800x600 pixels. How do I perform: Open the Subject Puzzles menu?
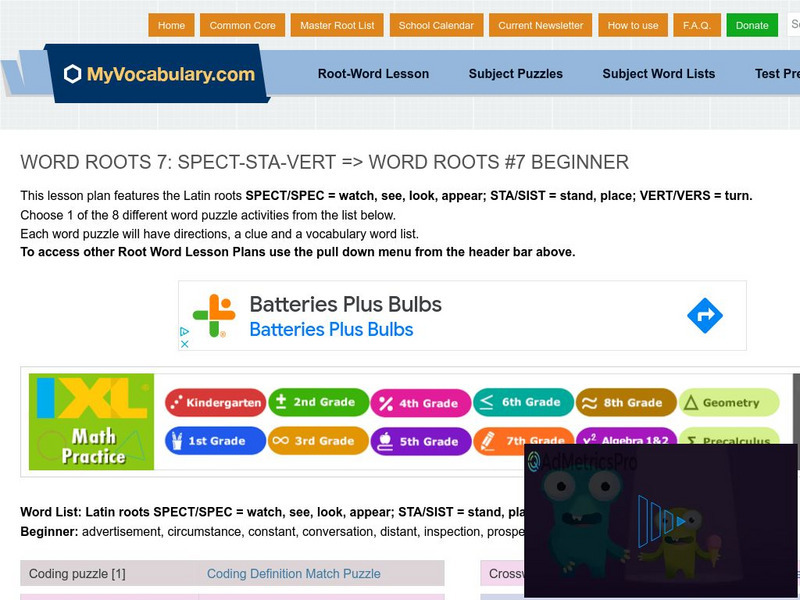tap(515, 73)
